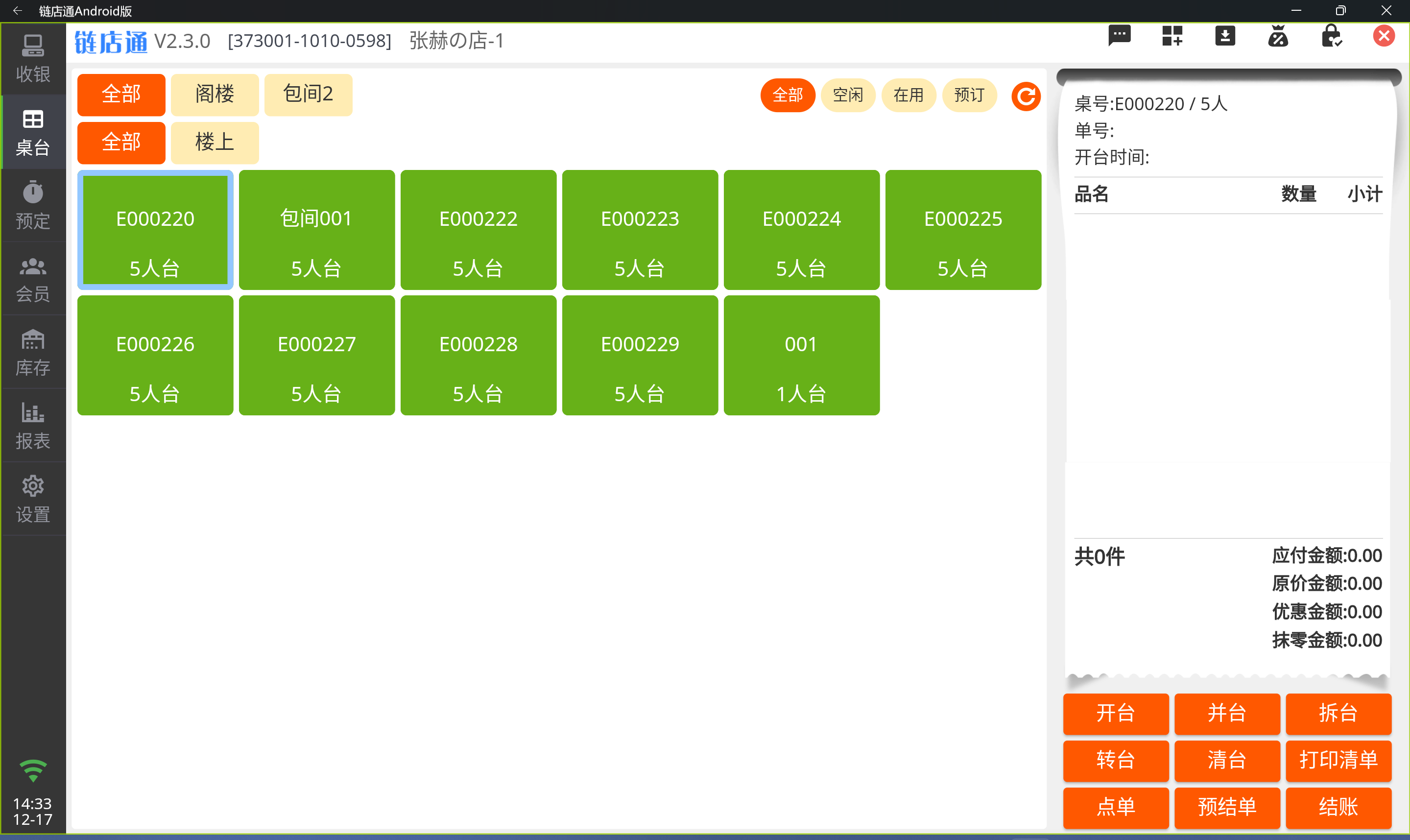The width and height of the screenshot is (1410, 840).
Task: Minimize the 链店通Android版 window
Action: 1296,11
